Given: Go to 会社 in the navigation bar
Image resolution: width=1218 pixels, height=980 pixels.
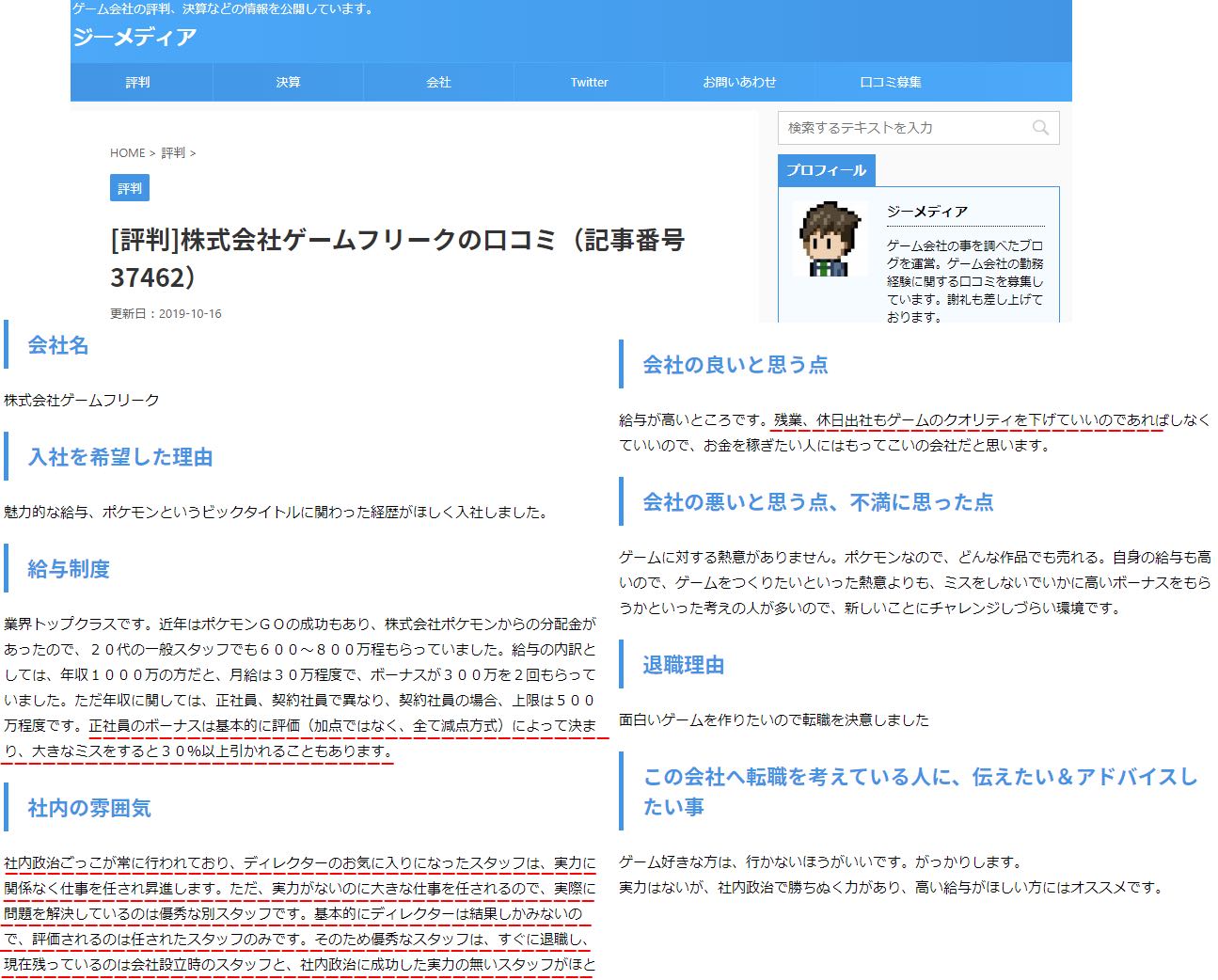Looking at the screenshot, I should (x=438, y=83).
